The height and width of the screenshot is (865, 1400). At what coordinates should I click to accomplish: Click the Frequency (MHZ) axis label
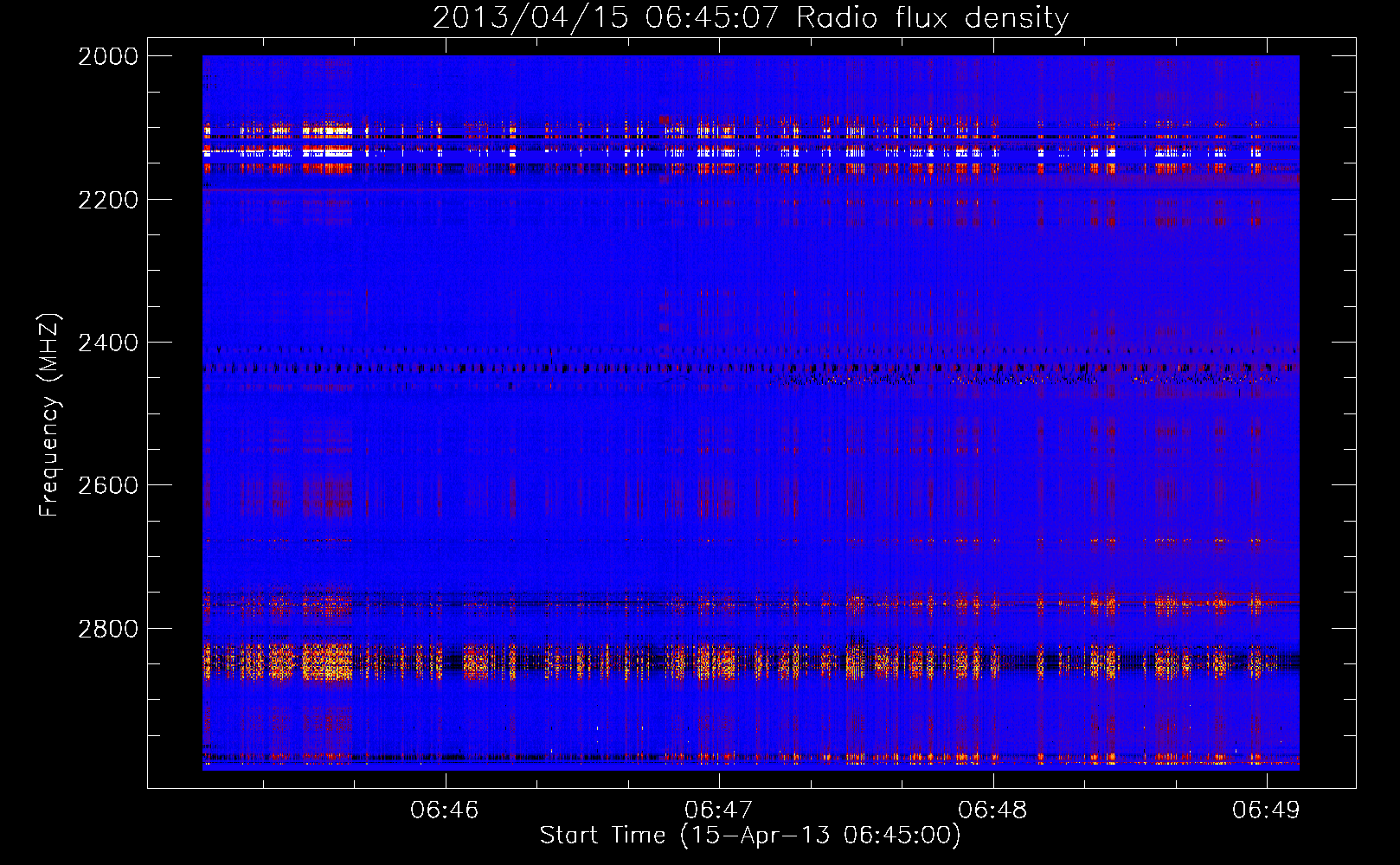[50, 415]
